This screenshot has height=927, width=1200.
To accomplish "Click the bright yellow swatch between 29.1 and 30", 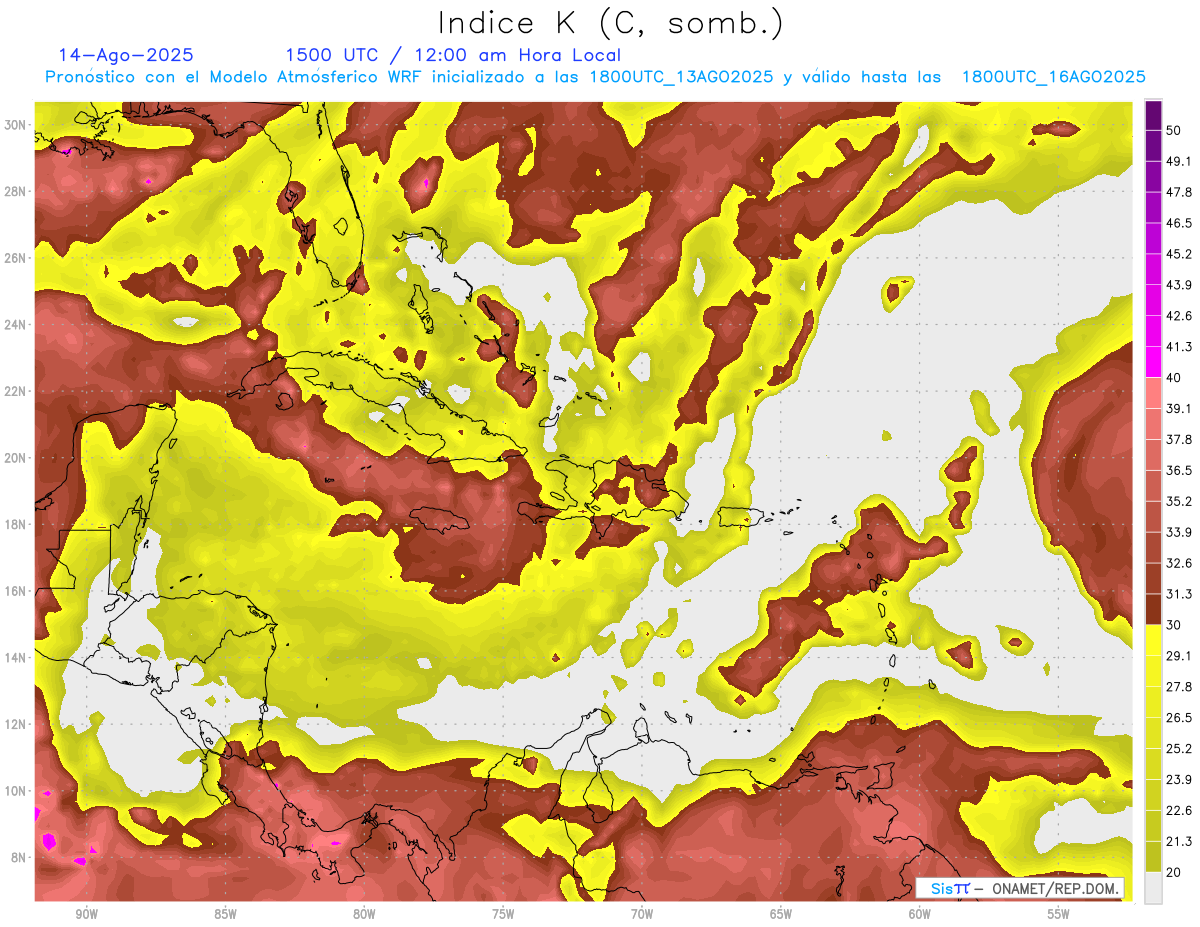I will (x=1153, y=640).
